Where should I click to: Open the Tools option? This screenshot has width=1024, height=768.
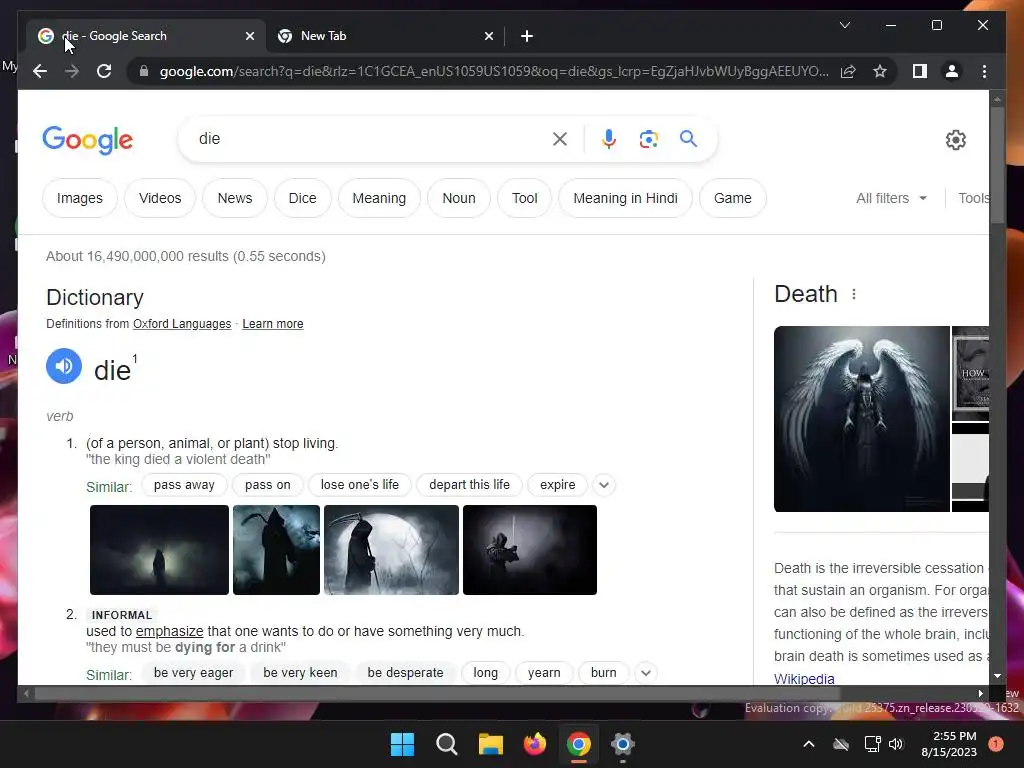pos(973,198)
